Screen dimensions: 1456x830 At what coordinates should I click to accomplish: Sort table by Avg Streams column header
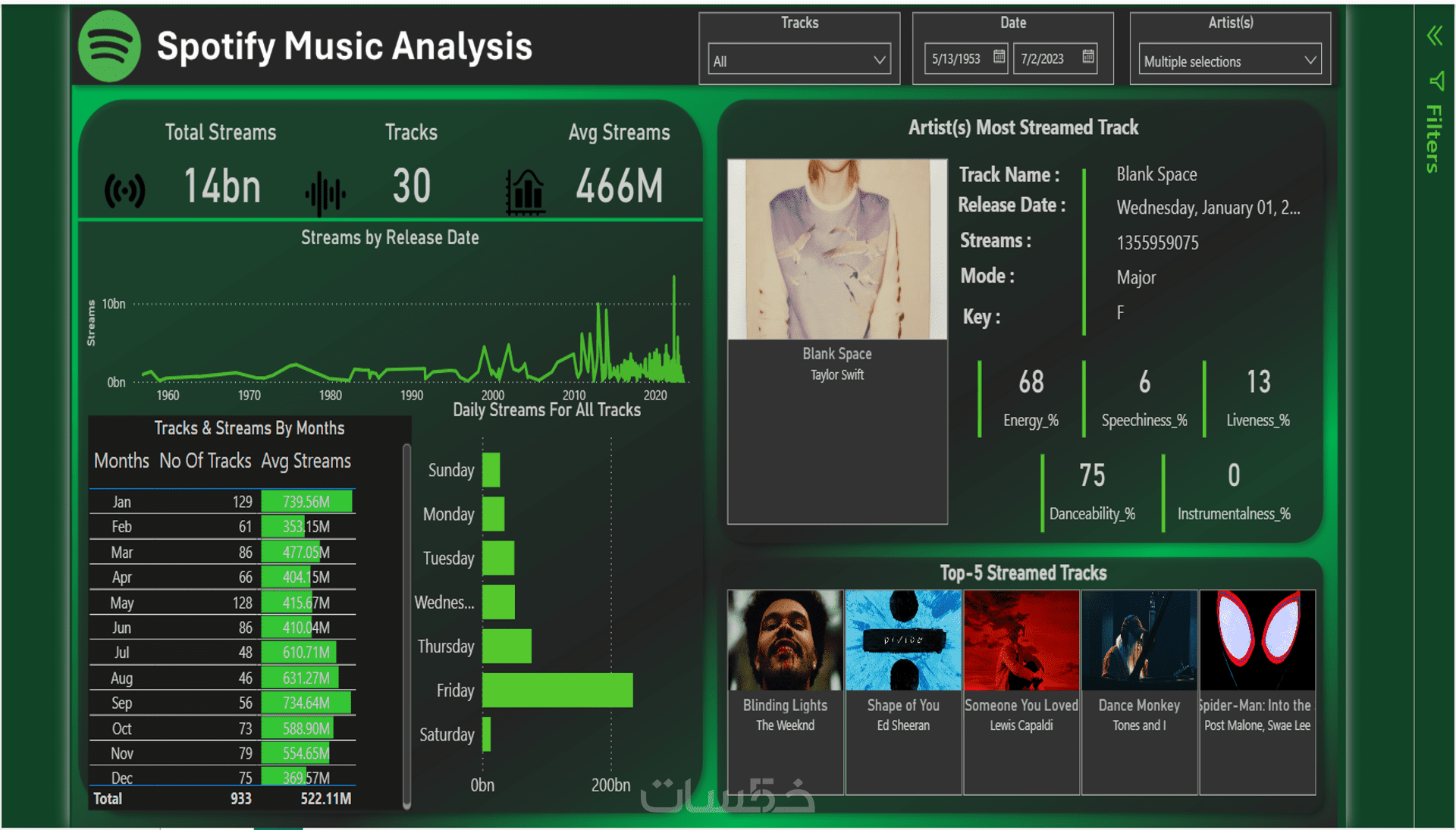point(306,461)
